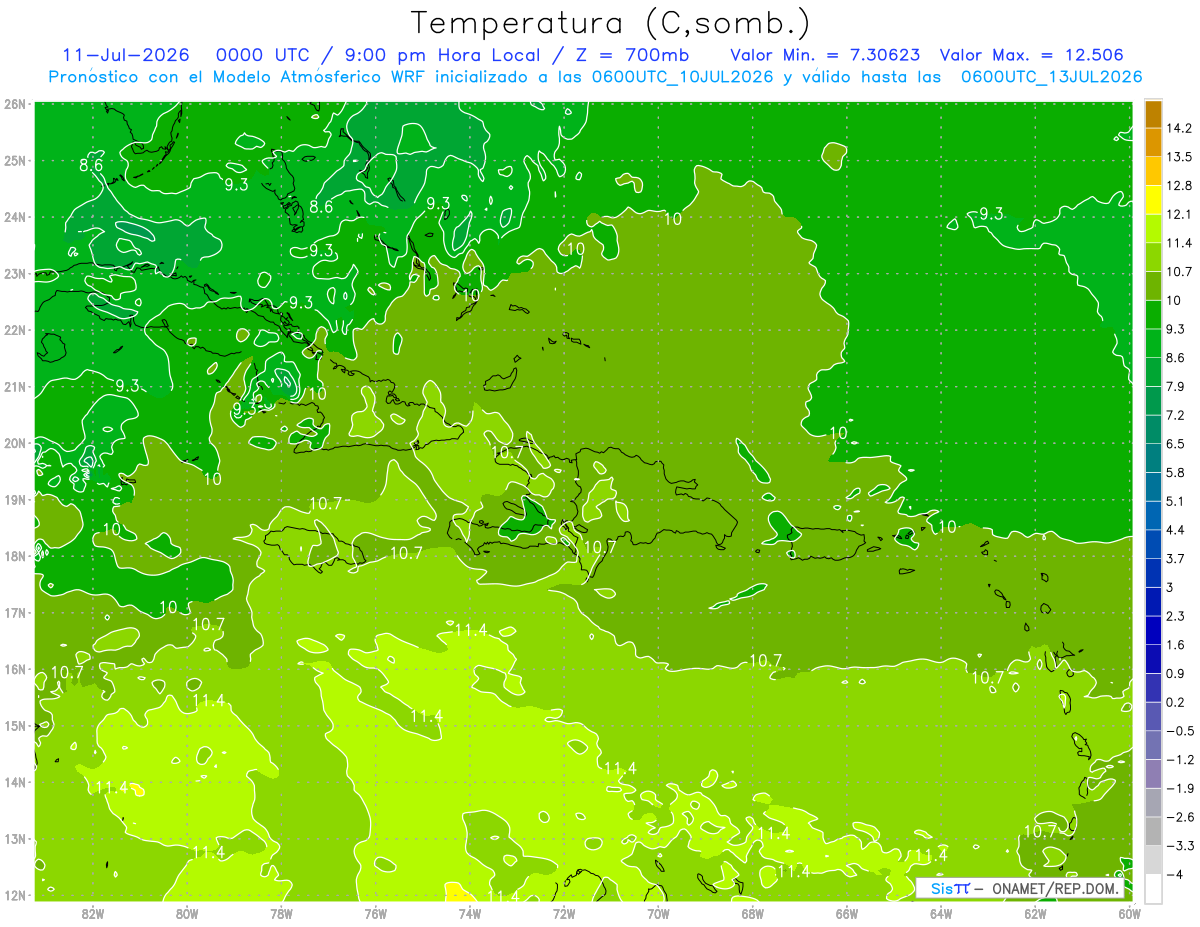
Task: Click the '13.5' value on the color legend
Action: tap(1180, 157)
